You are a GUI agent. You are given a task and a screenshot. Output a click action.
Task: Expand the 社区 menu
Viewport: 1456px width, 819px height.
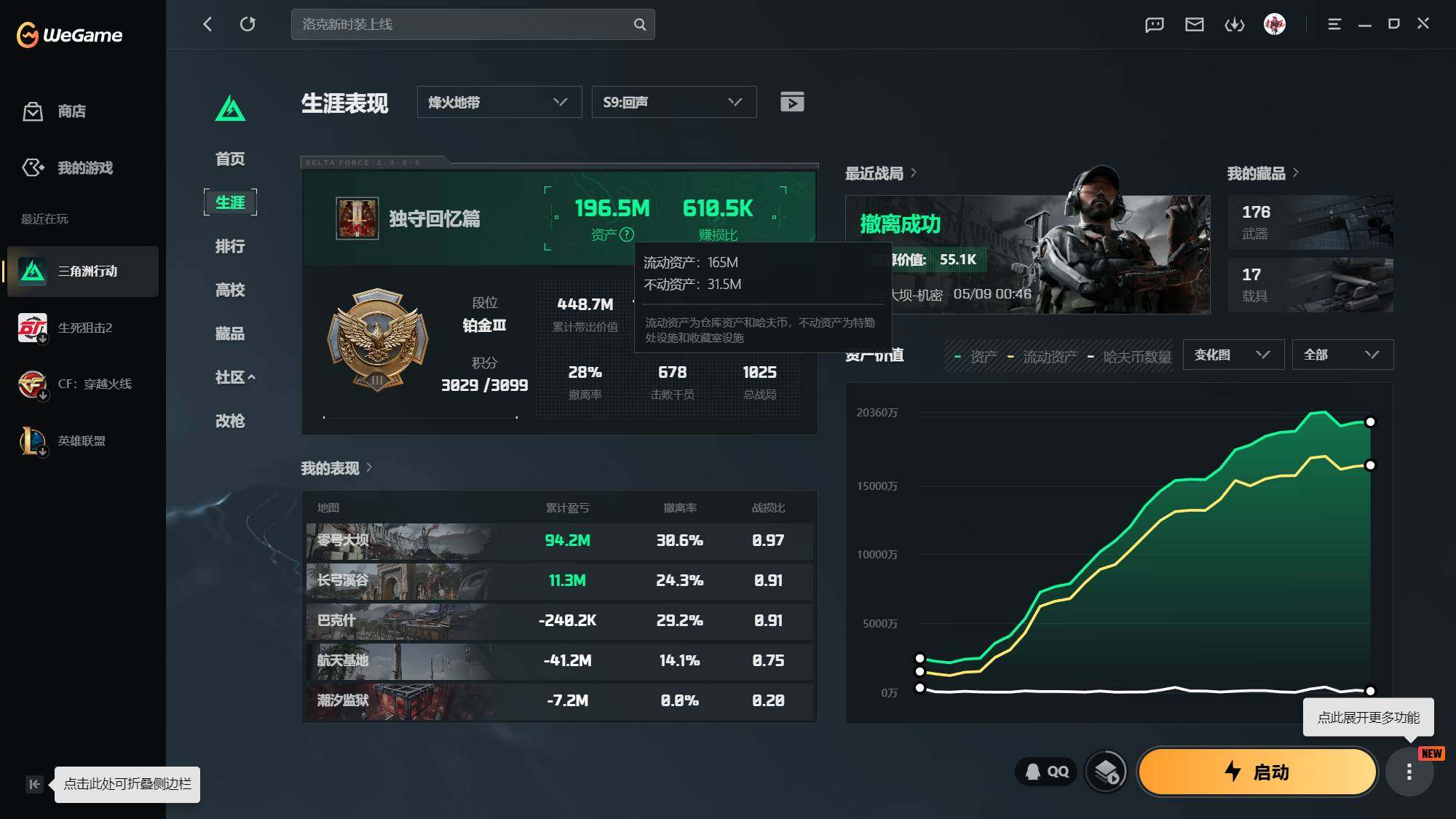pos(235,377)
